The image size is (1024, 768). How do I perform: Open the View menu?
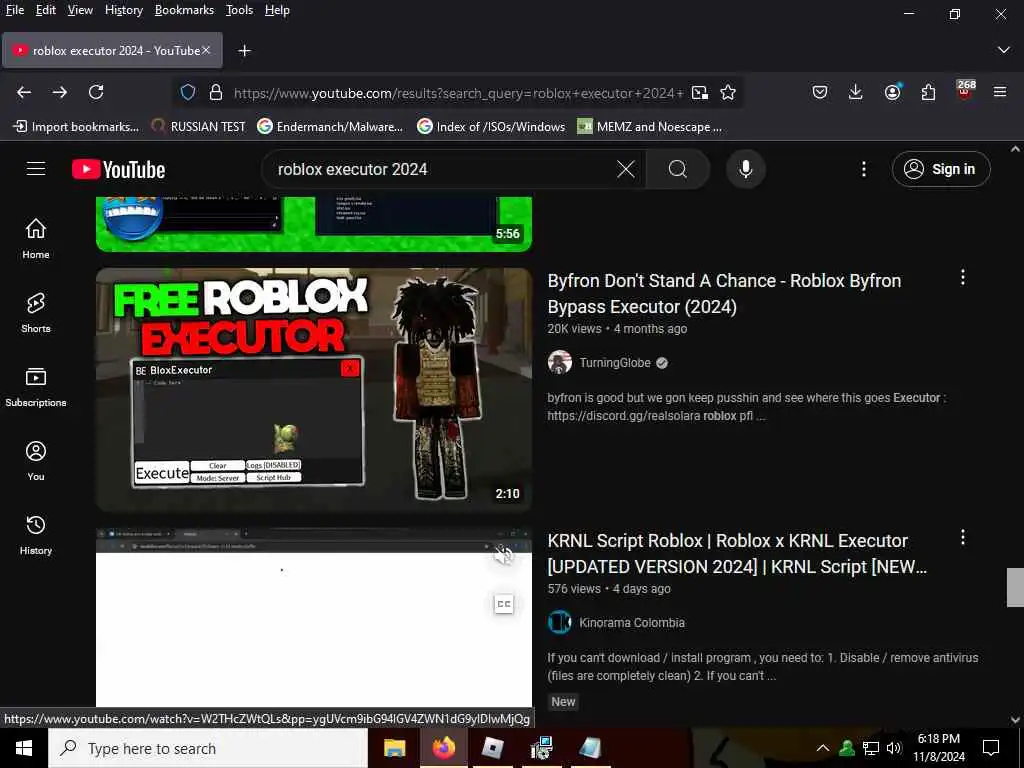(x=80, y=10)
